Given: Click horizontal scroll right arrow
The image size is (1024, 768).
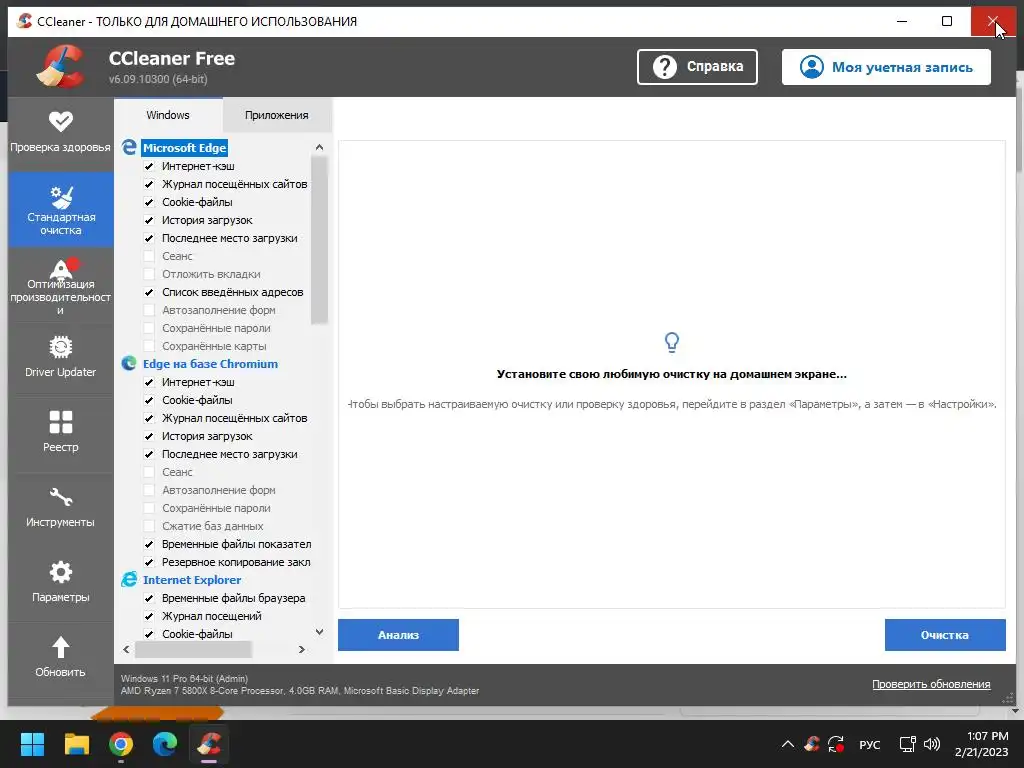Looking at the screenshot, I should point(301,649).
